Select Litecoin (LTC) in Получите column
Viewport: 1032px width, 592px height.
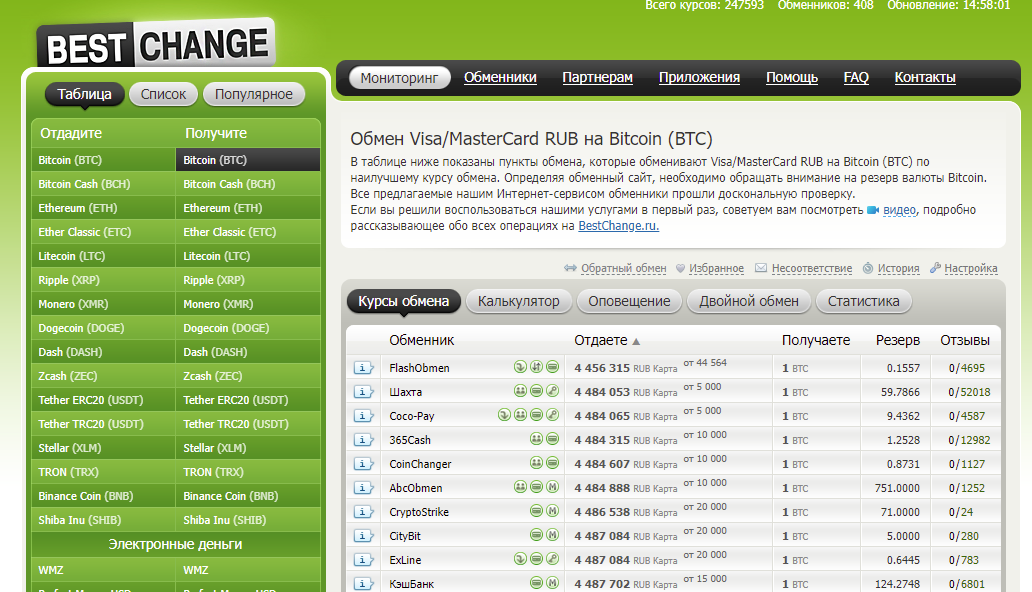point(248,256)
